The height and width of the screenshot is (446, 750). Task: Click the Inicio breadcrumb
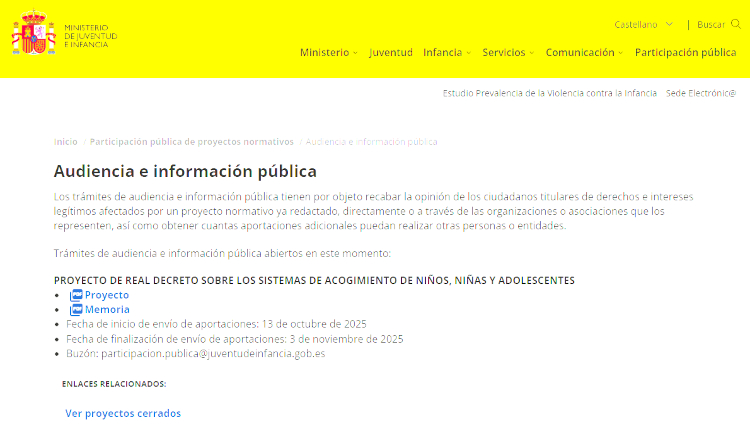[66, 142]
